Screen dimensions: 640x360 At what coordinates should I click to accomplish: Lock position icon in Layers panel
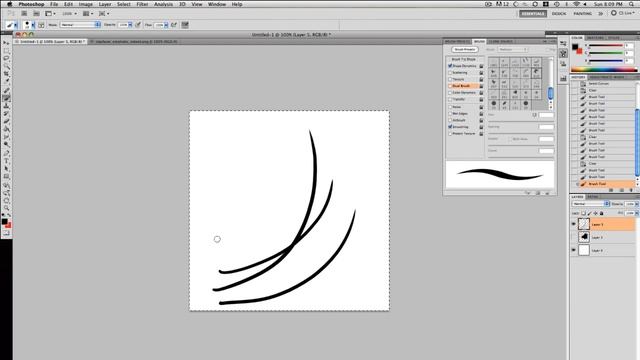[x=595, y=213]
